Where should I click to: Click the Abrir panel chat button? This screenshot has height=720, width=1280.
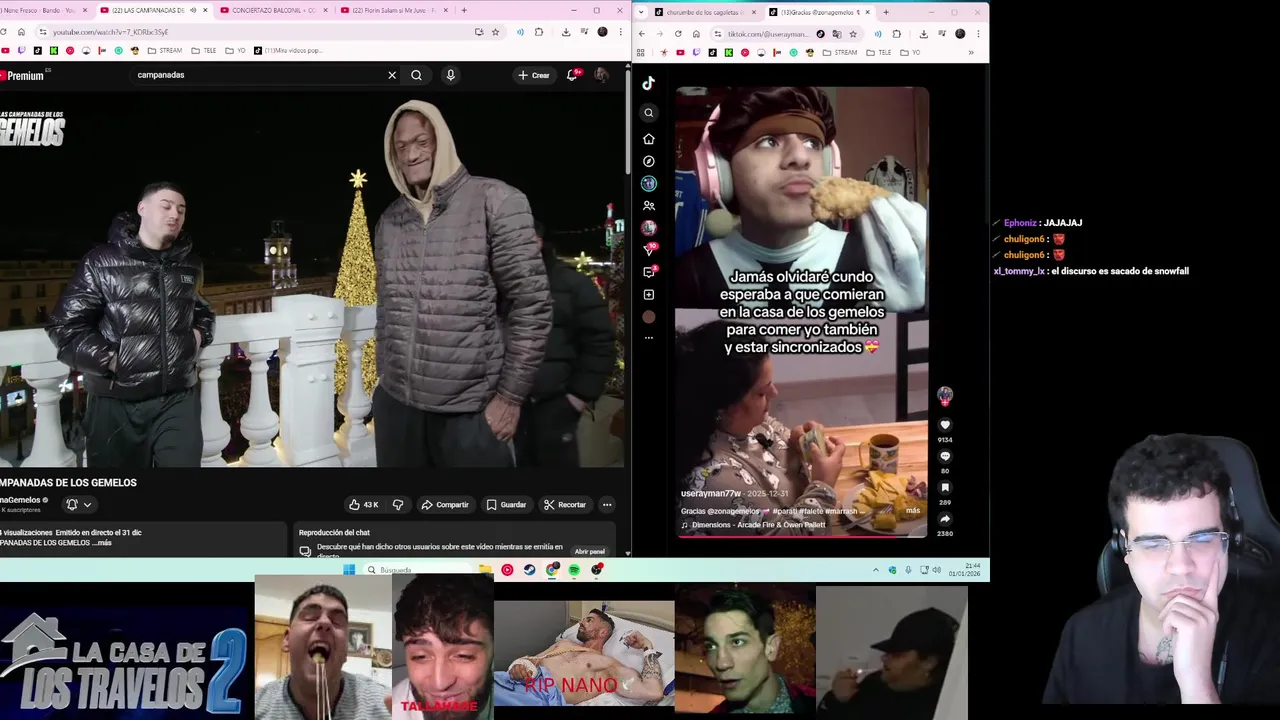(x=590, y=551)
